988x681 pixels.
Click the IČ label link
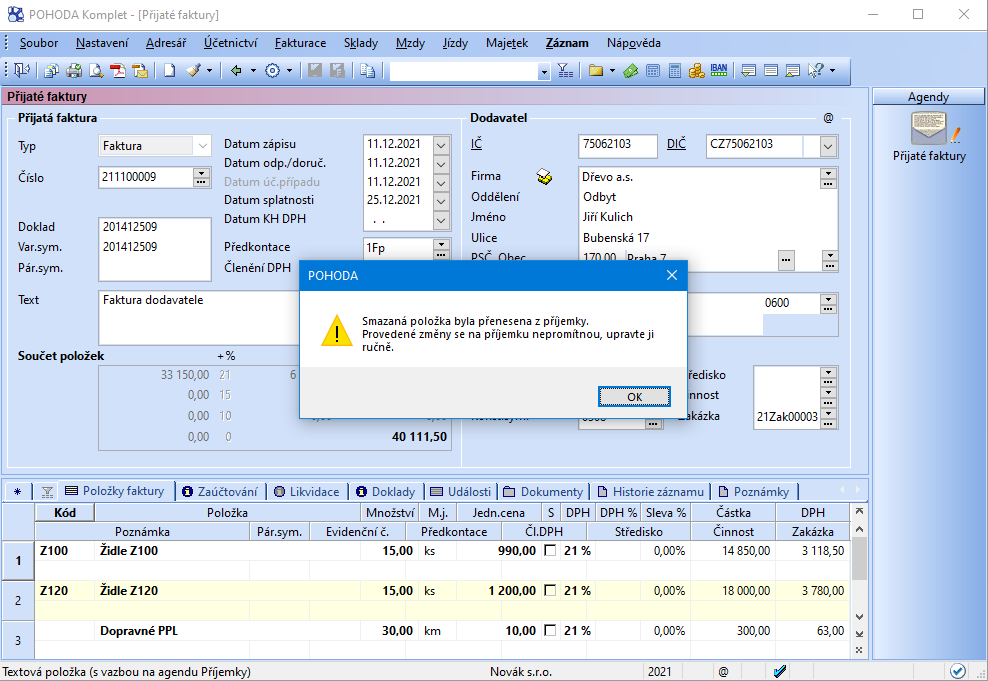(476, 144)
